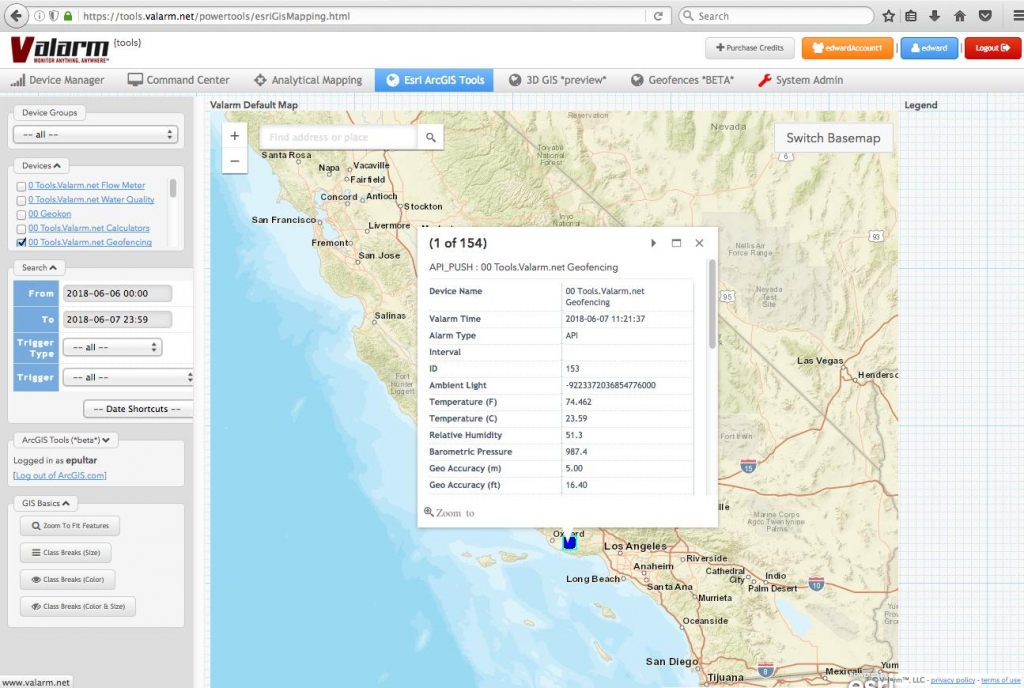Expand the ArcGIS Tools (*beta*) section
The width and height of the screenshot is (1024, 688).
[66, 439]
